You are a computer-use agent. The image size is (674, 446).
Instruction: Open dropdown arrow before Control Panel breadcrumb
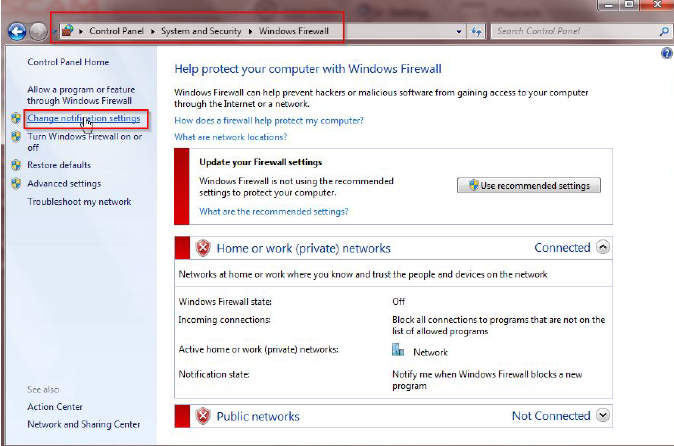pyautogui.click(x=81, y=31)
